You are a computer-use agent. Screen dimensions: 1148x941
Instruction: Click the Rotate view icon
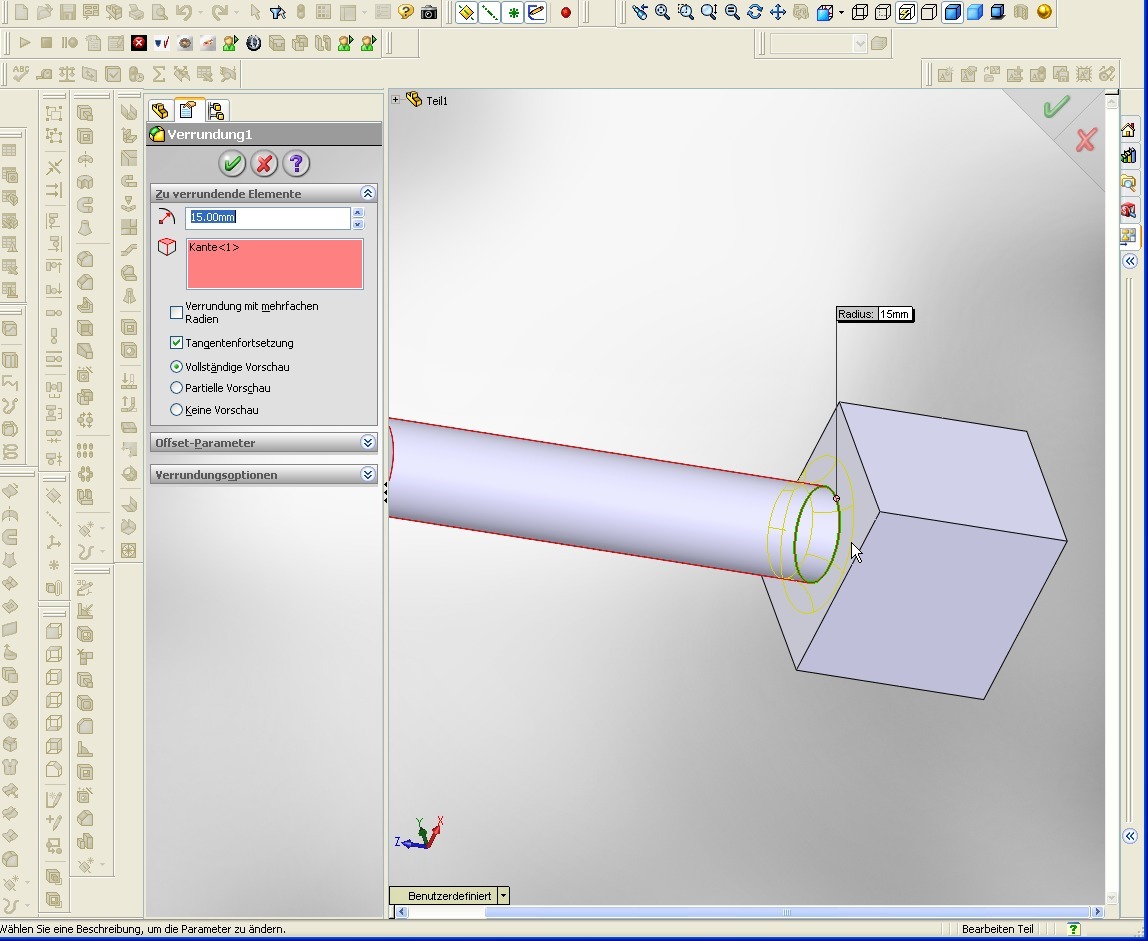755,13
